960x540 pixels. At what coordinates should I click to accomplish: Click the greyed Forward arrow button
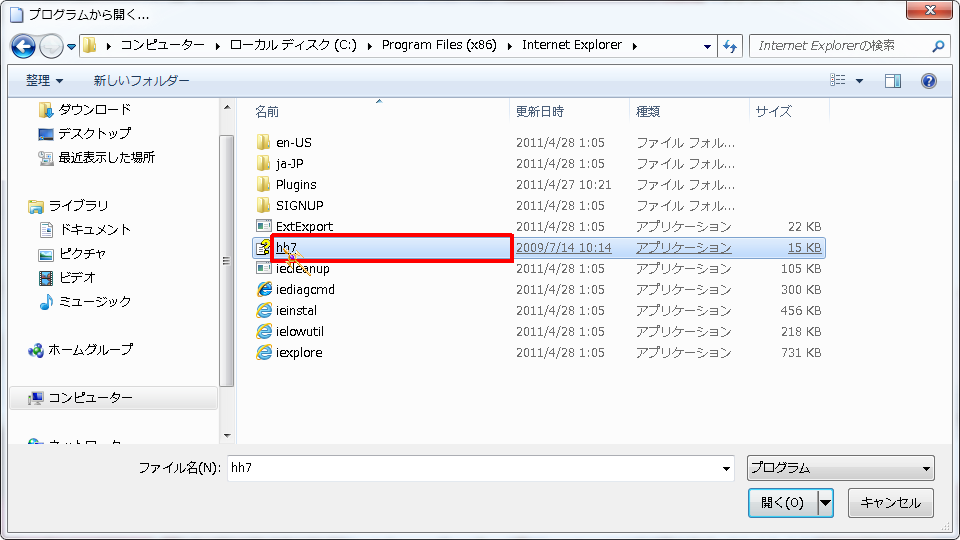[x=51, y=46]
